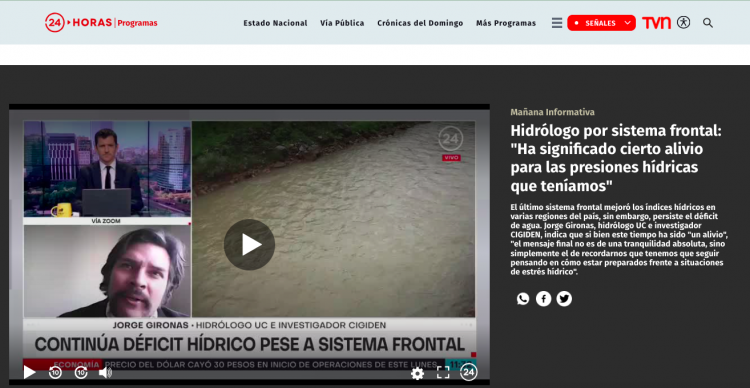The width and height of the screenshot is (750, 388).
Task: Expand the red Señales dropdown
Action: click(601, 23)
